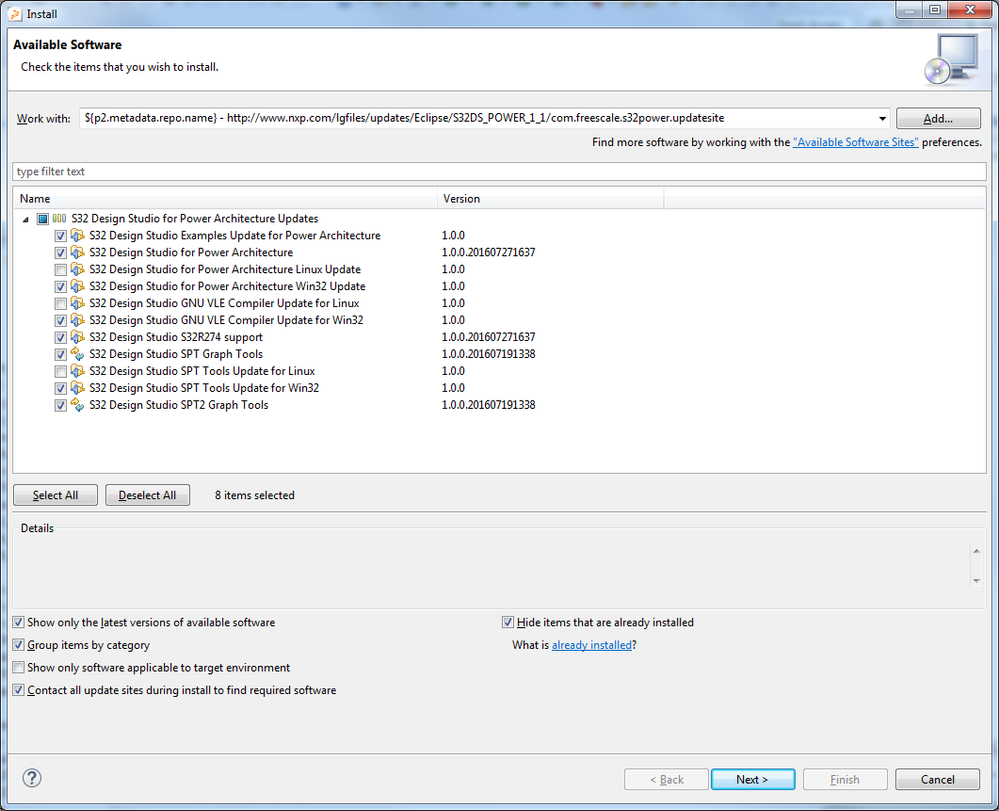Focus the type filter text field
999x811 pixels.
pyautogui.click(x=500, y=171)
